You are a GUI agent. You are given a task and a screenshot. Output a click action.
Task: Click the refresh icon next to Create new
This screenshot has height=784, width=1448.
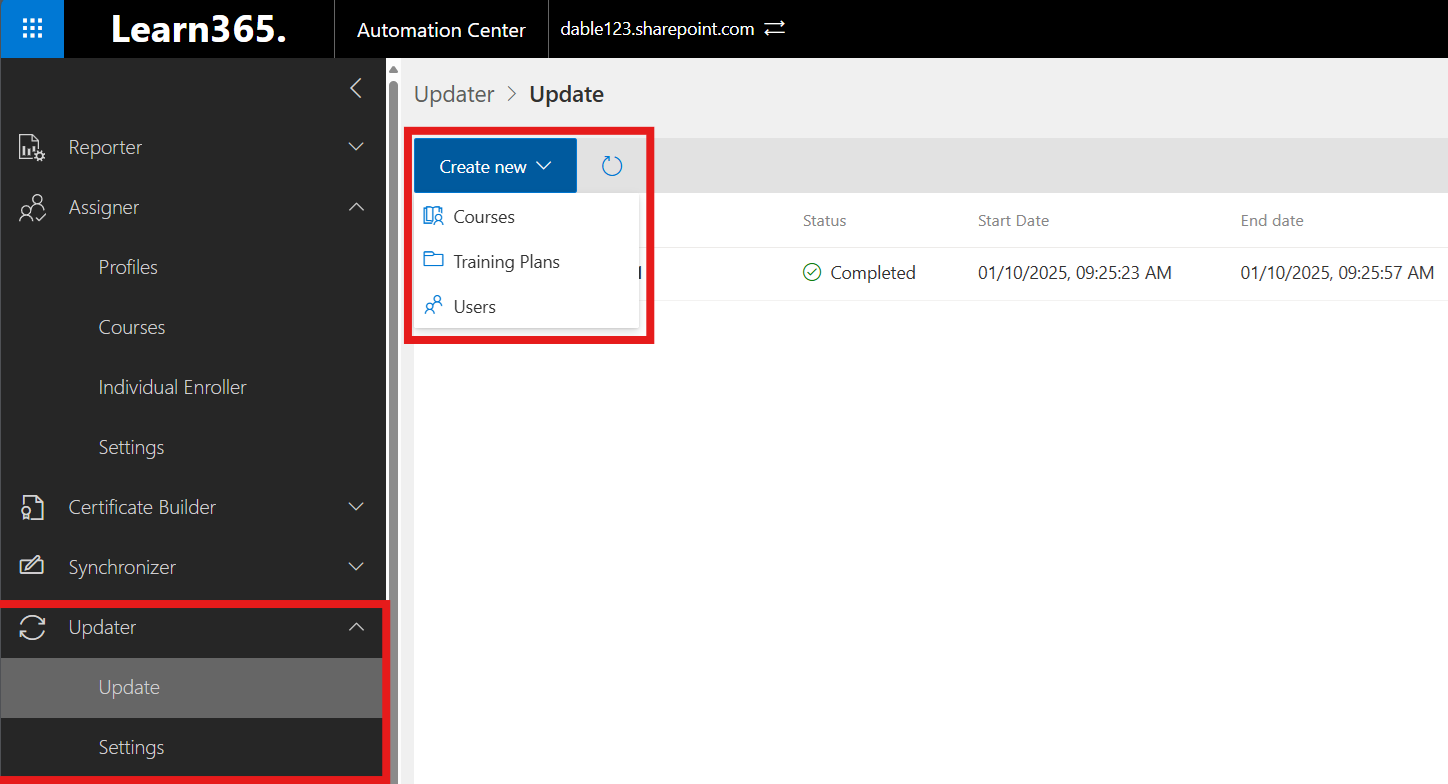coord(612,166)
